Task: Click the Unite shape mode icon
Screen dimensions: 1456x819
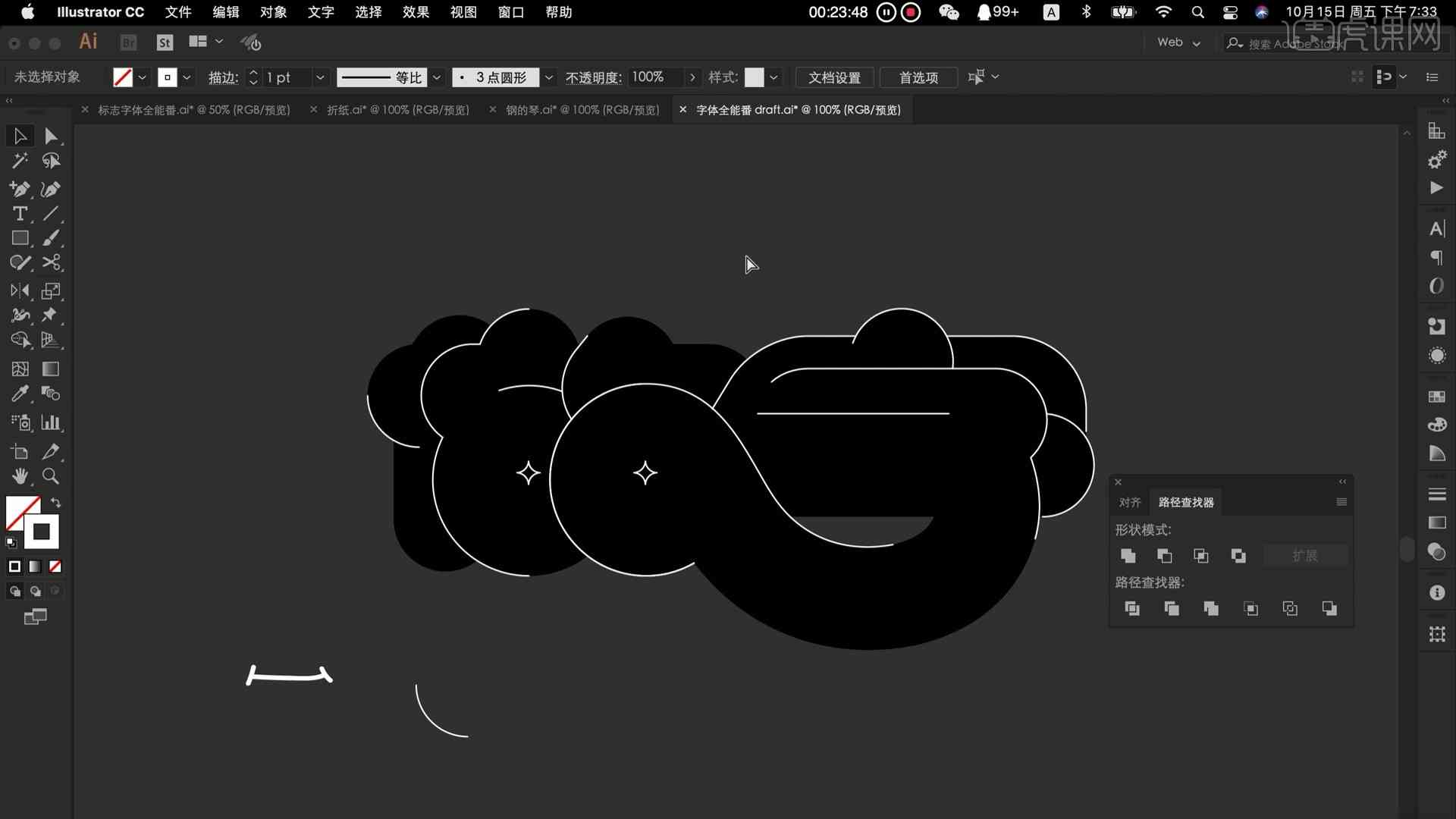Action: pos(1127,555)
